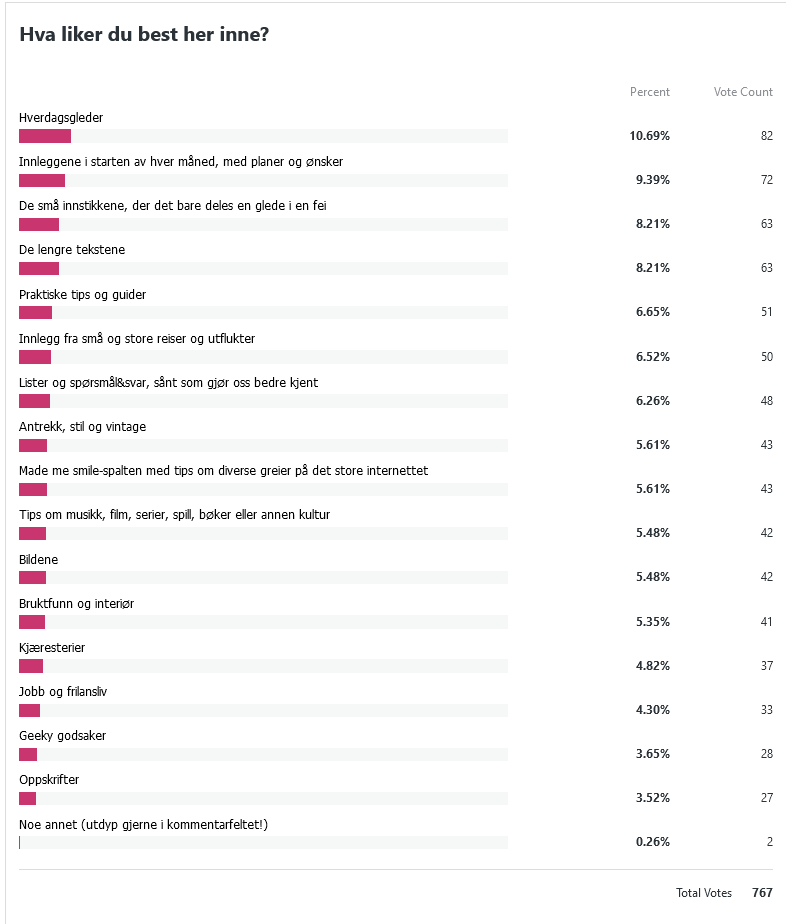The width and height of the screenshot is (786, 924).
Task: Click the pink bar under Bildene
Action: (32, 578)
